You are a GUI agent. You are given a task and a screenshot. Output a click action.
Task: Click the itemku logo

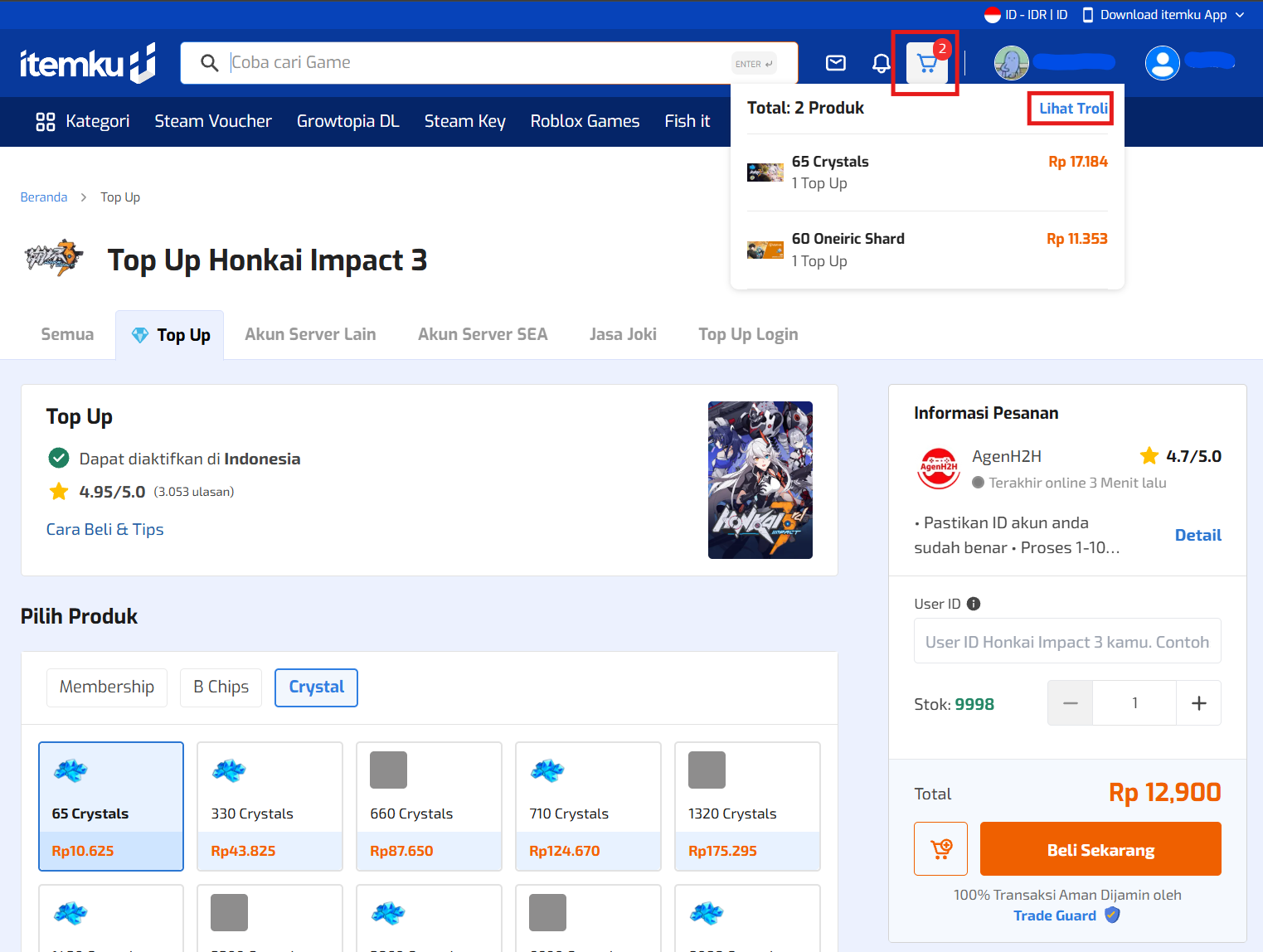[88, 63]
